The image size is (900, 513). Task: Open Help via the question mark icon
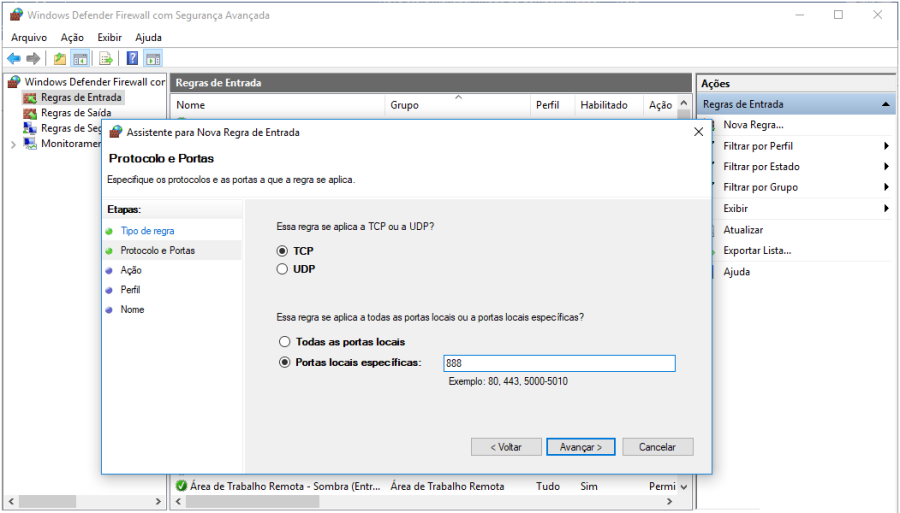pos(132,59)
